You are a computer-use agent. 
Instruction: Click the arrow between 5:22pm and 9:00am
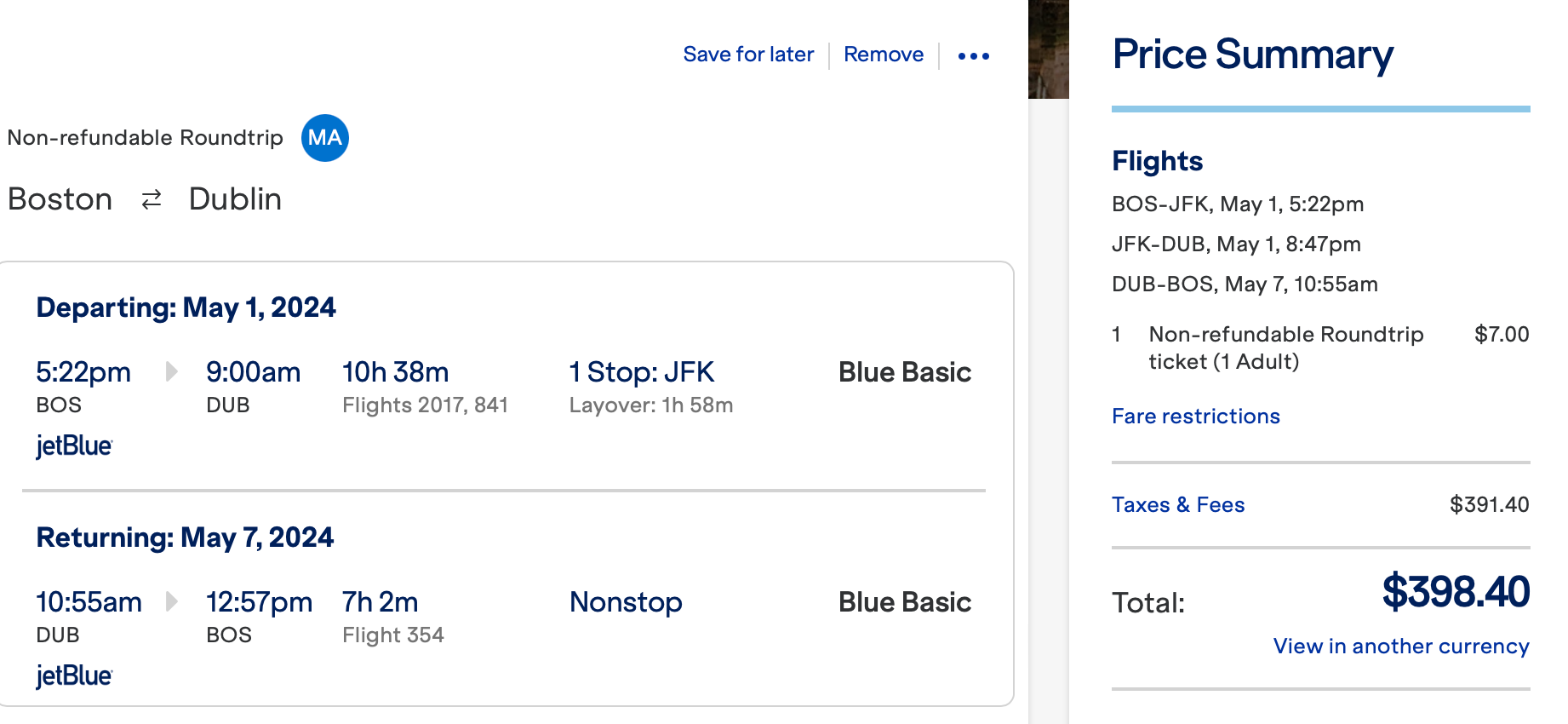click(x=171, y=372)
